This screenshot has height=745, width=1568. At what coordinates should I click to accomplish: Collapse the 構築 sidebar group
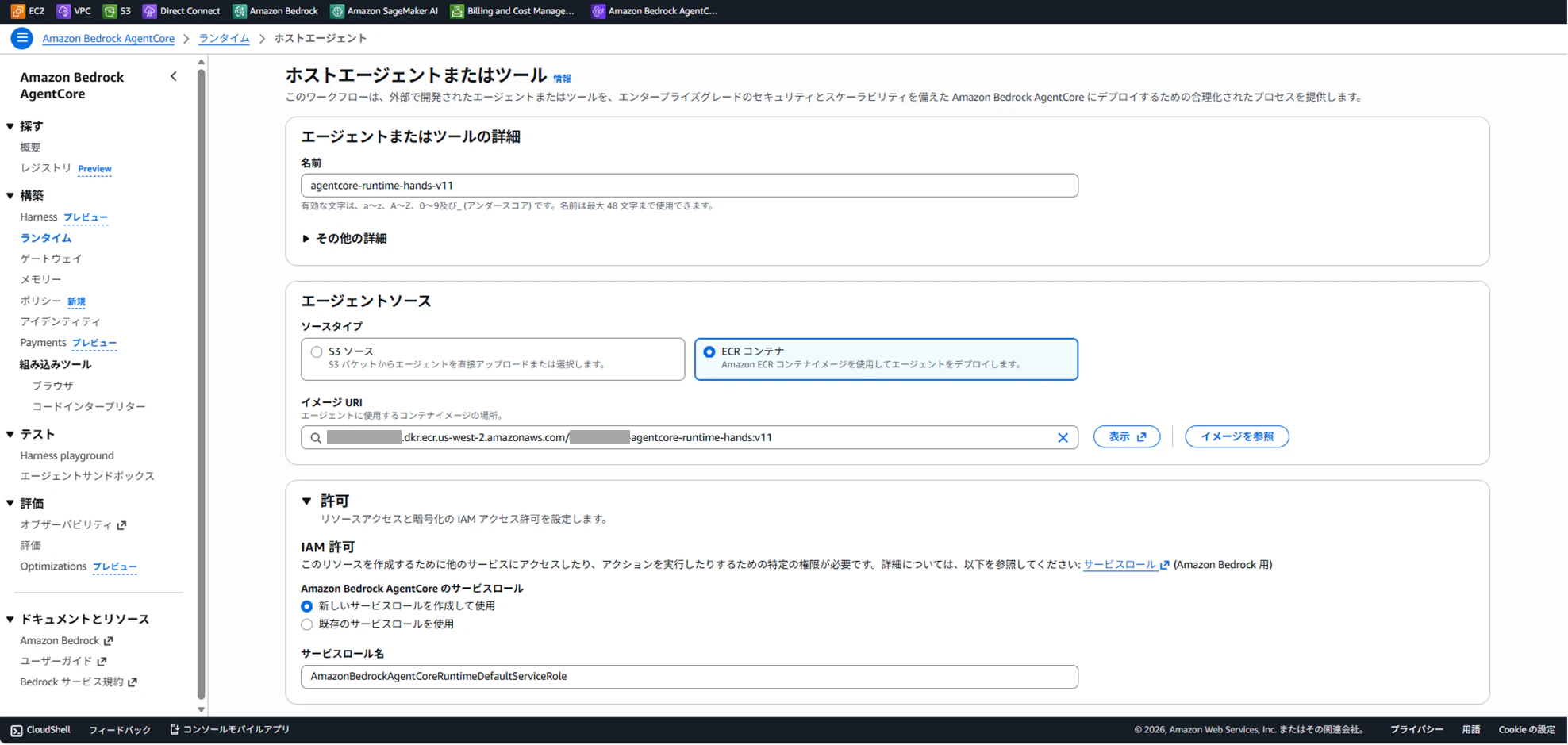click(10, 195)
